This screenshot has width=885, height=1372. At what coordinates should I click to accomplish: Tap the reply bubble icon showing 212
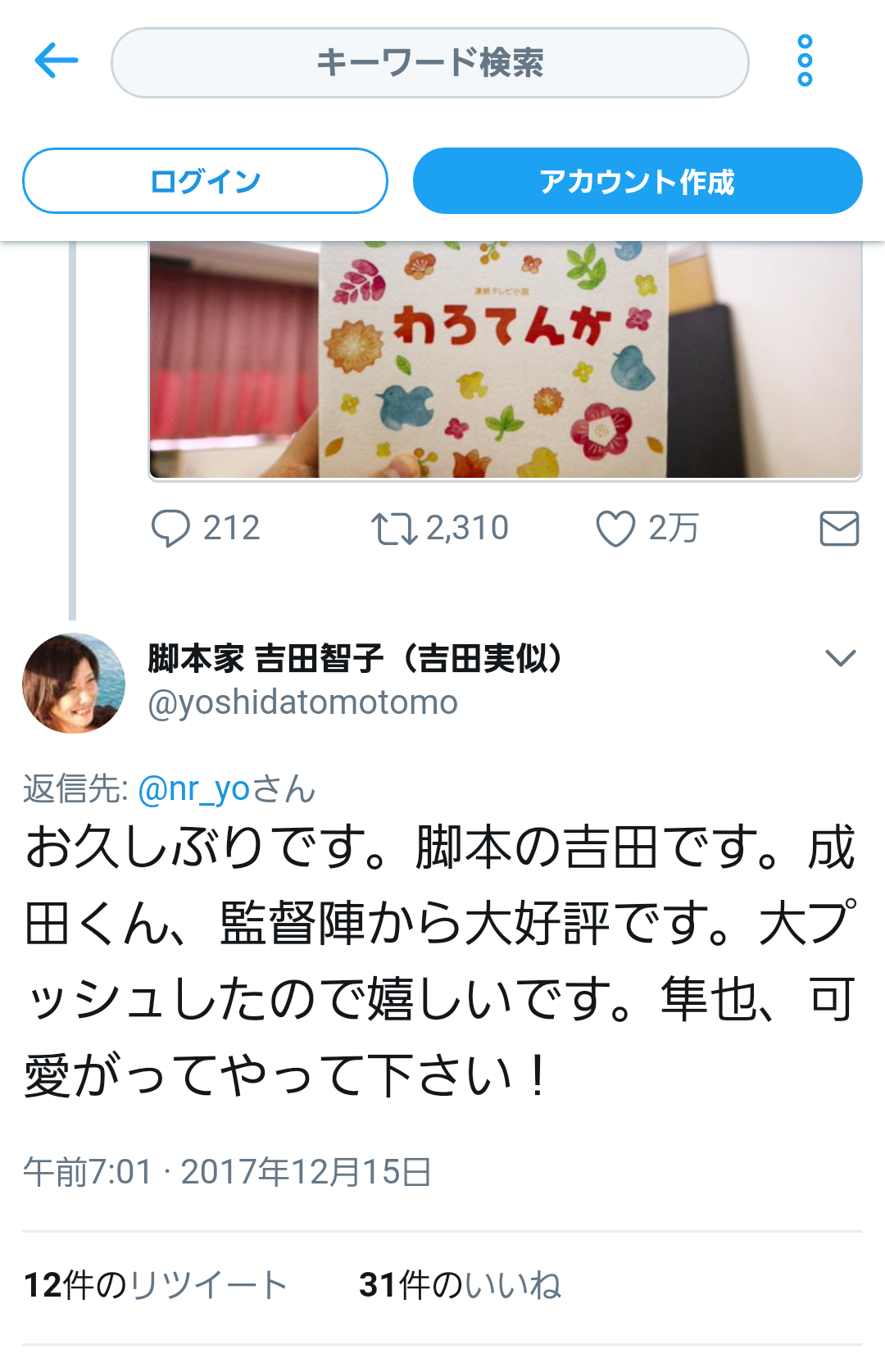170,528
